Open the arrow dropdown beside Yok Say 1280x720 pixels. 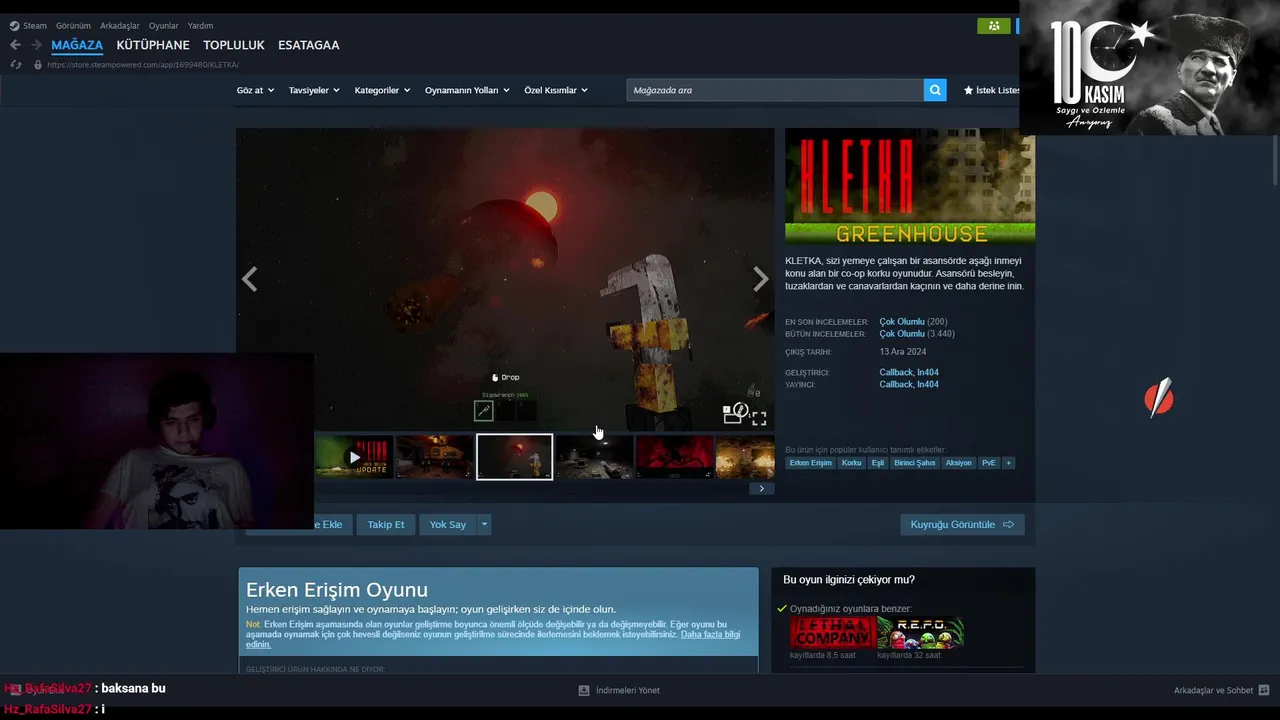pos(484,524)
